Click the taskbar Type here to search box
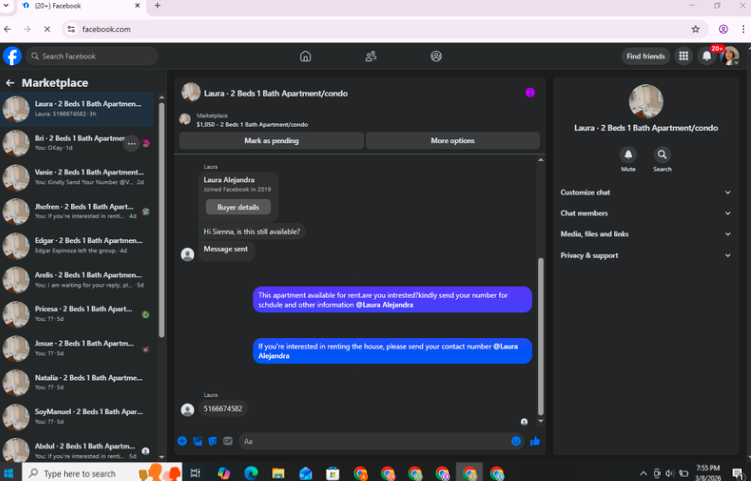751x481 pixels. point(102,473)
